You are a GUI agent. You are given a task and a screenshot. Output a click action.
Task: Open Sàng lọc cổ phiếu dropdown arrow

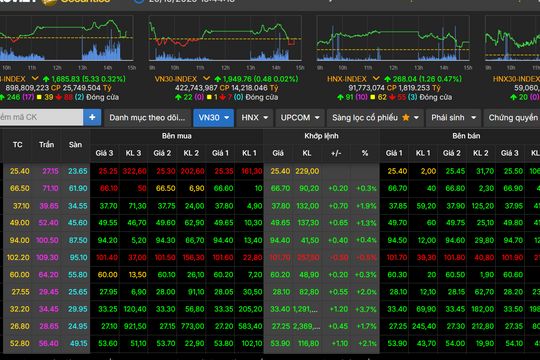(x=416, y=118)
